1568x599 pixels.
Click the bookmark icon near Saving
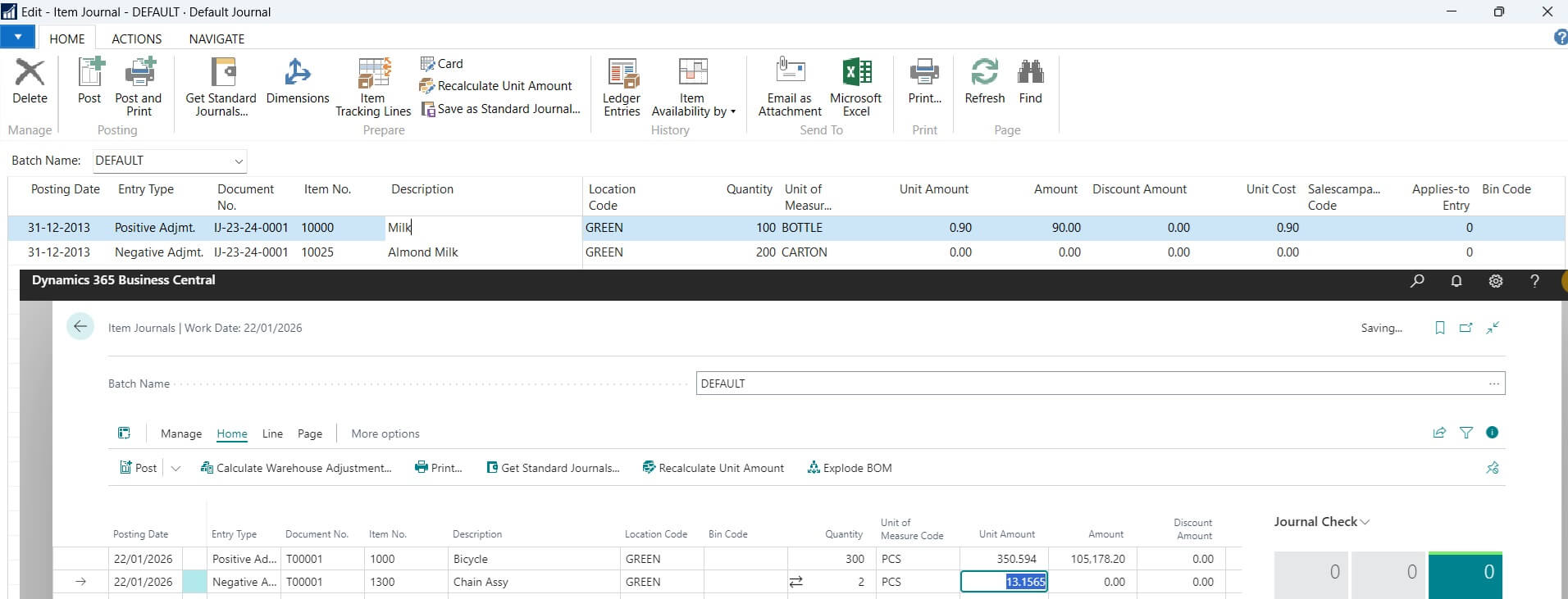tap(1439, 328)
